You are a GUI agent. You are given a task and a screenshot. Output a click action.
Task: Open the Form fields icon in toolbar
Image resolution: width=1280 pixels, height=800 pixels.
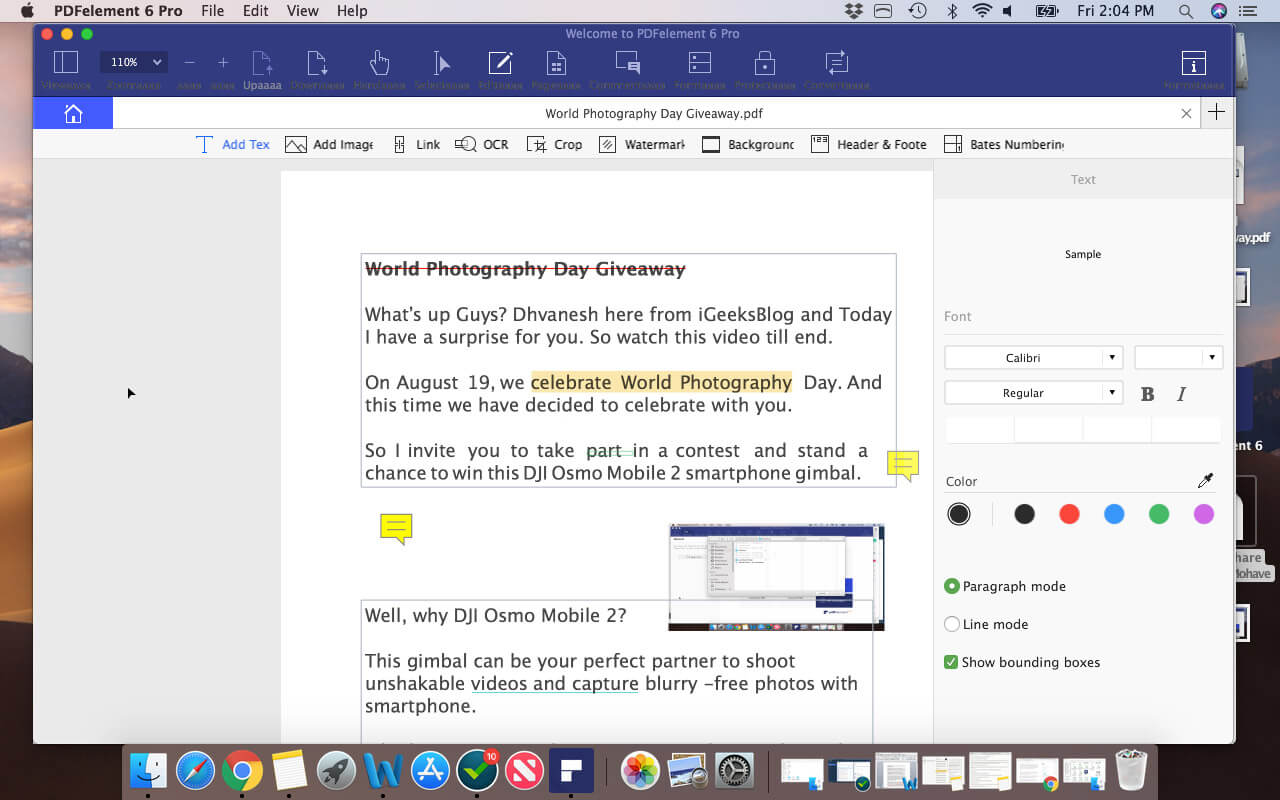pyautogui.click(x=699, y=62)
